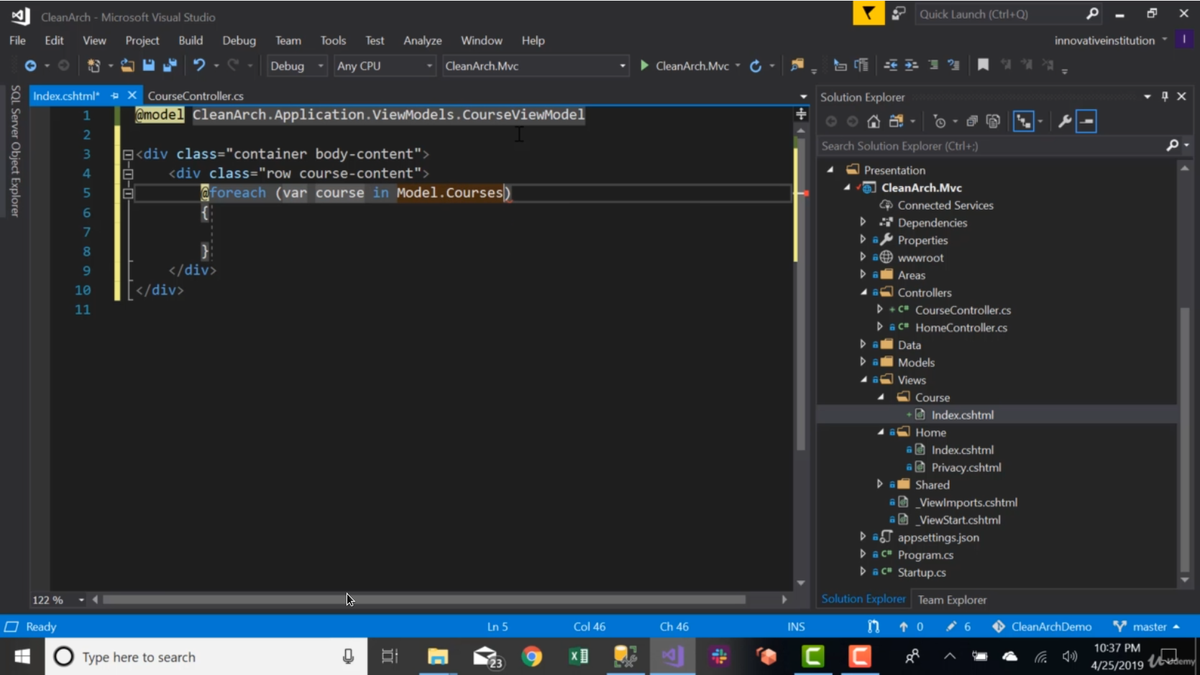Screen dimensions: 1200x675
Task: Open the Any CPU platform dropdown
Action: point(384,66)
